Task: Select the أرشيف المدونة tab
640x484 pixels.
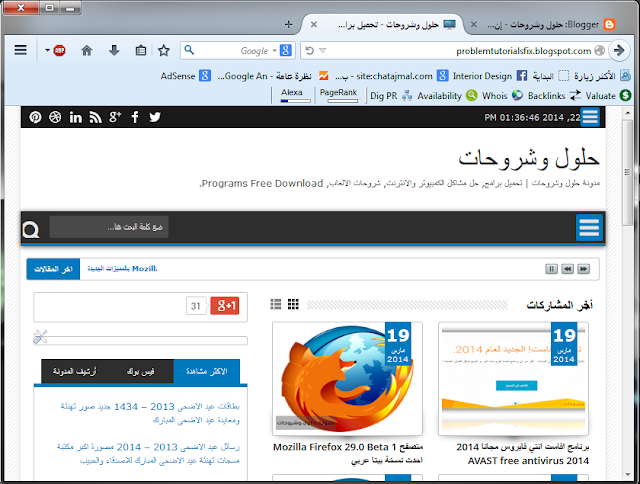Action: pos(75,371)
